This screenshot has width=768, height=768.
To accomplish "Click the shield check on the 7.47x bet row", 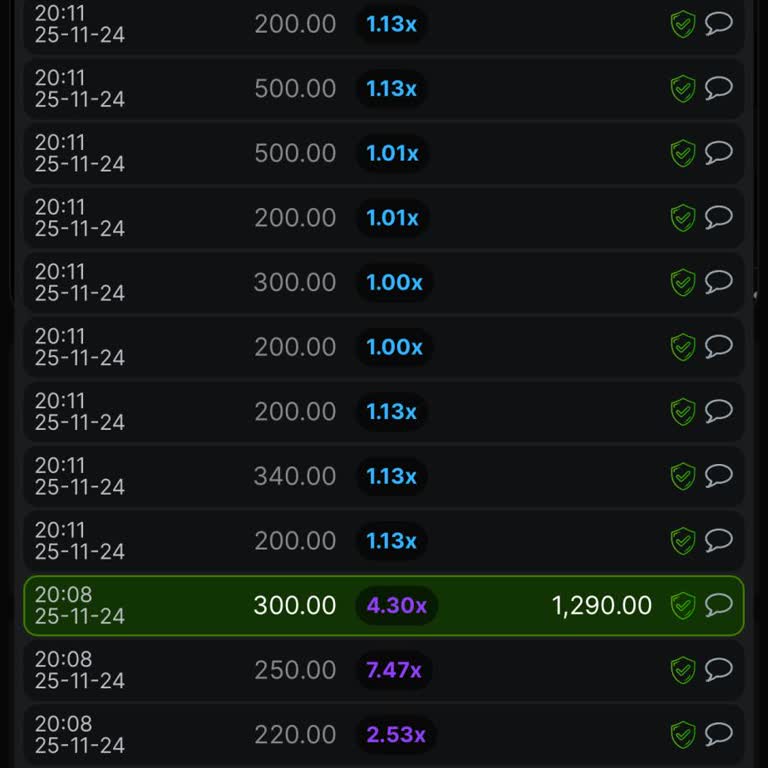I will click(683, 670).
